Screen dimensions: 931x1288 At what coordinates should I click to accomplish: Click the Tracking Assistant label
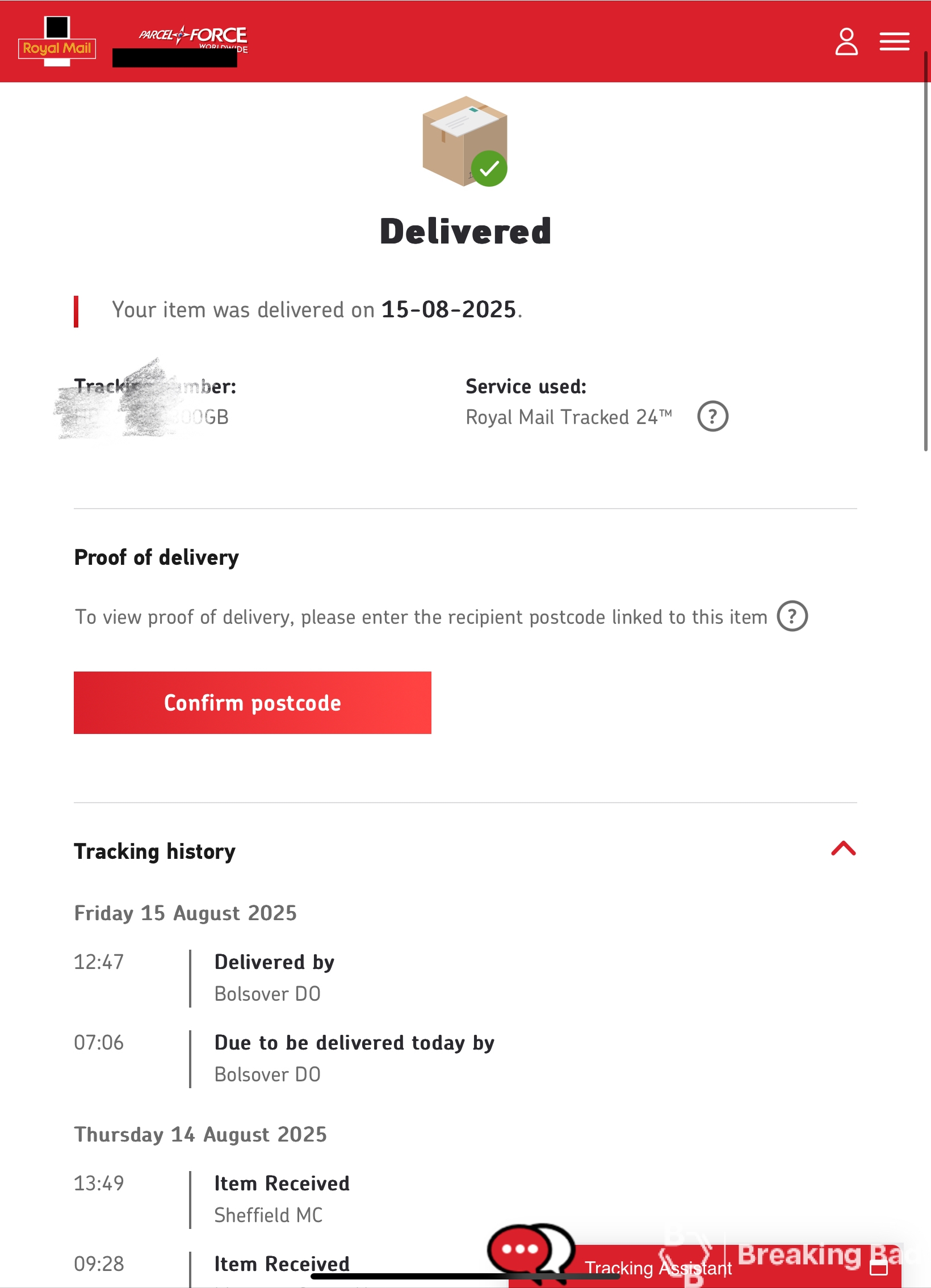pyautogui.click(x=658, y=1268)
